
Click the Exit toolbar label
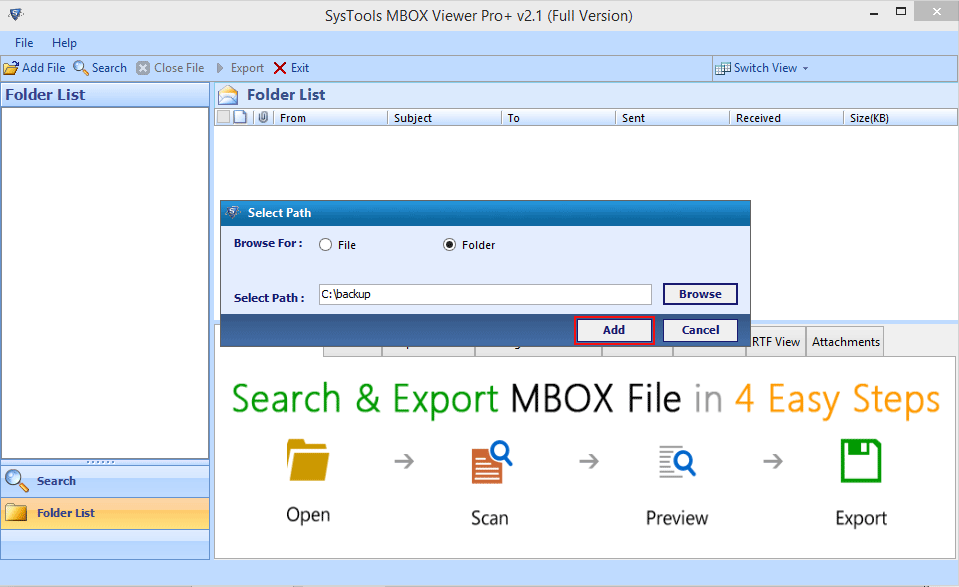tap(300, 68)
